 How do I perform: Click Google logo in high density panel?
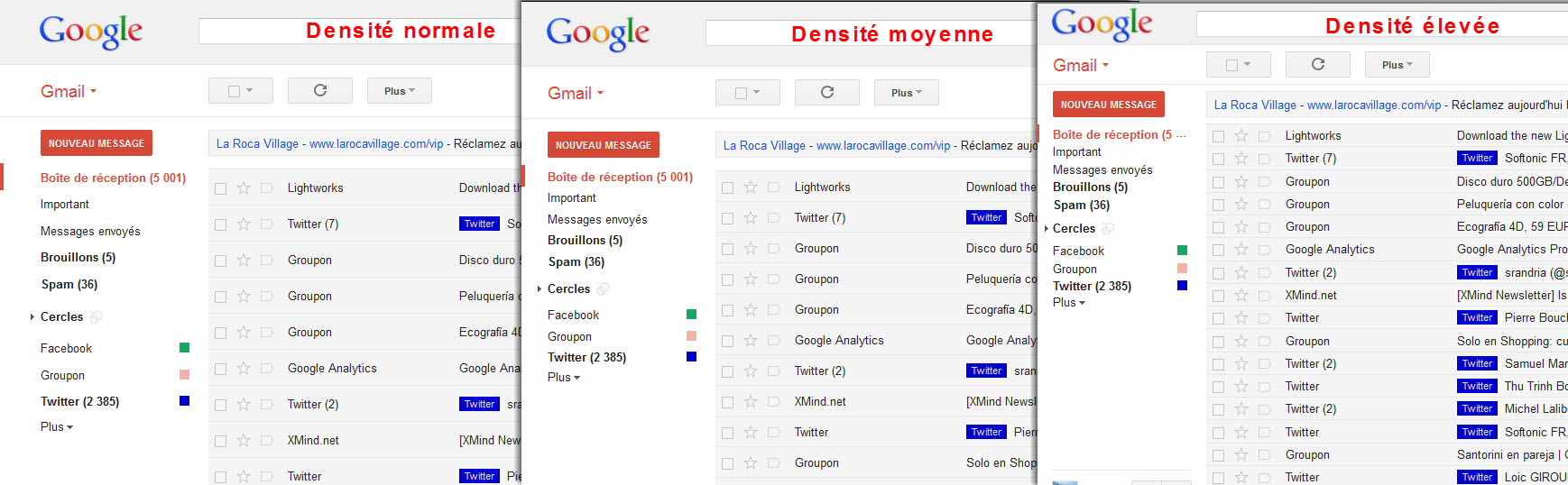(x=1102, y=23)
